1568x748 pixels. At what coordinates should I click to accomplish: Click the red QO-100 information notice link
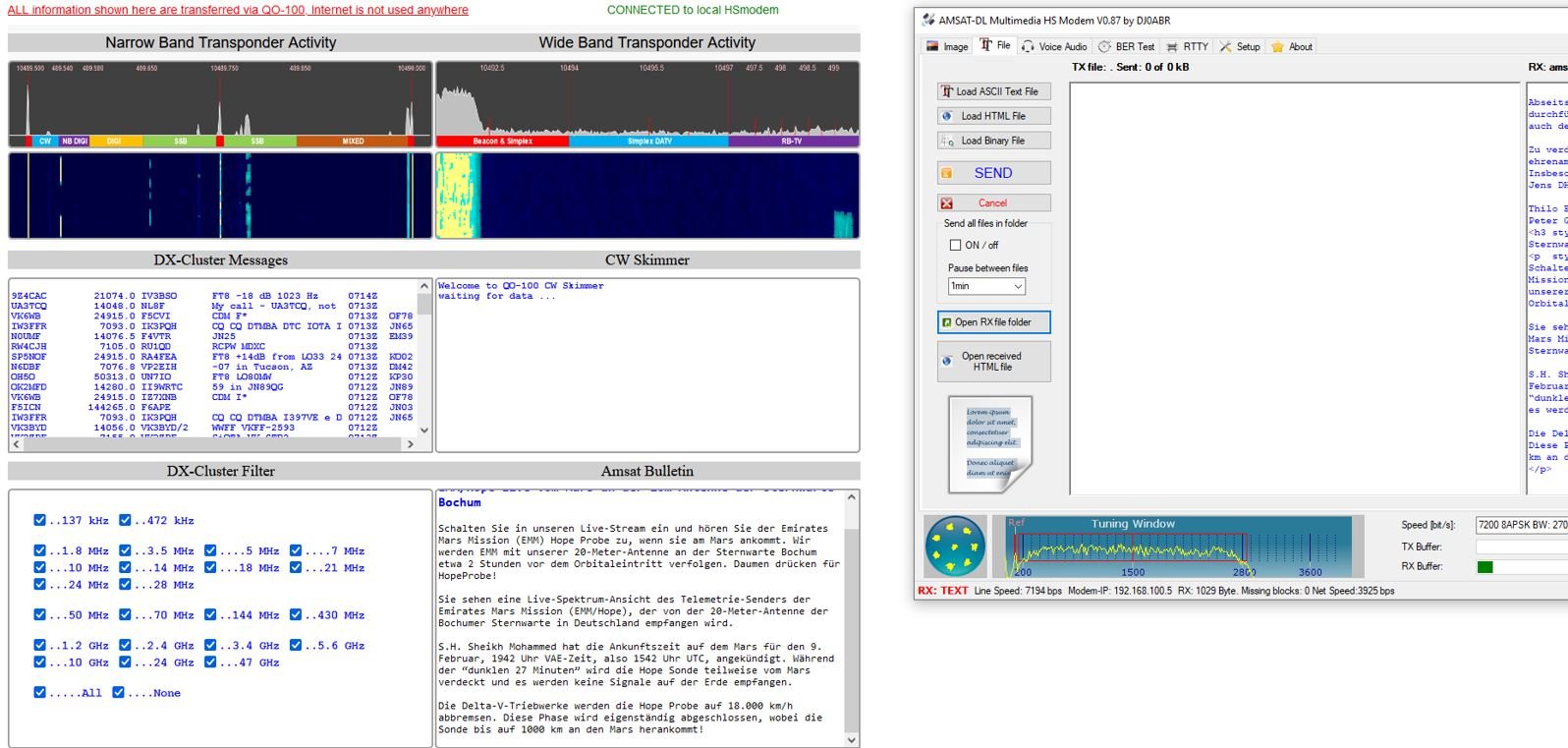pyautogui.click(x=238, y=10)
